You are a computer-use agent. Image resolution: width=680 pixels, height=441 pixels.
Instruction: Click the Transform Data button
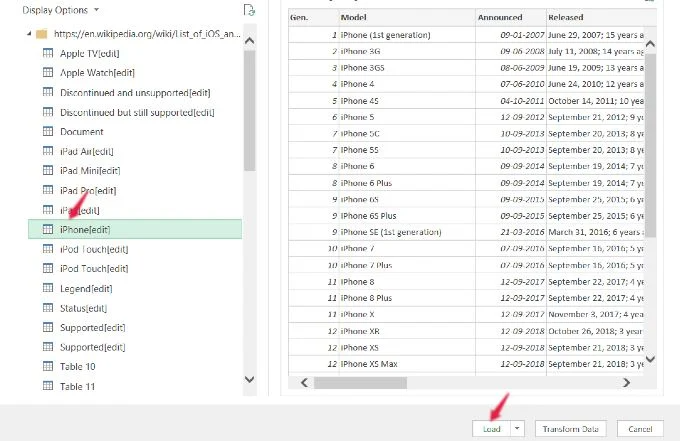[x=570, y=428]
